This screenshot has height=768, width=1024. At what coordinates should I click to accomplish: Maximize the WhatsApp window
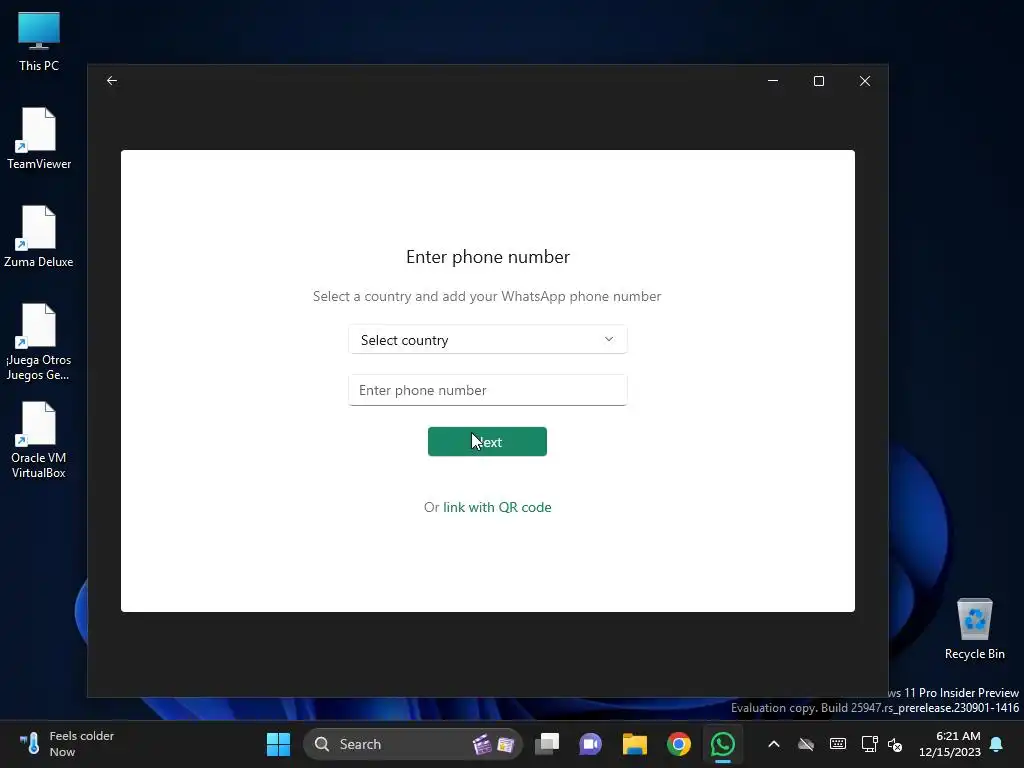[818, 80]
